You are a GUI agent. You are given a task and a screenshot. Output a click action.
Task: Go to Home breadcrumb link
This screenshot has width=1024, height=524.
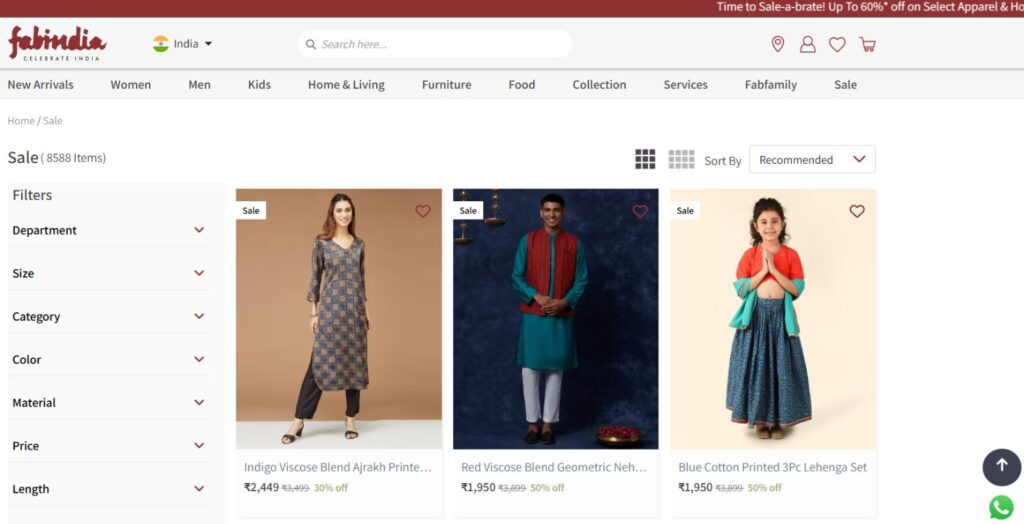pos(21,121)
